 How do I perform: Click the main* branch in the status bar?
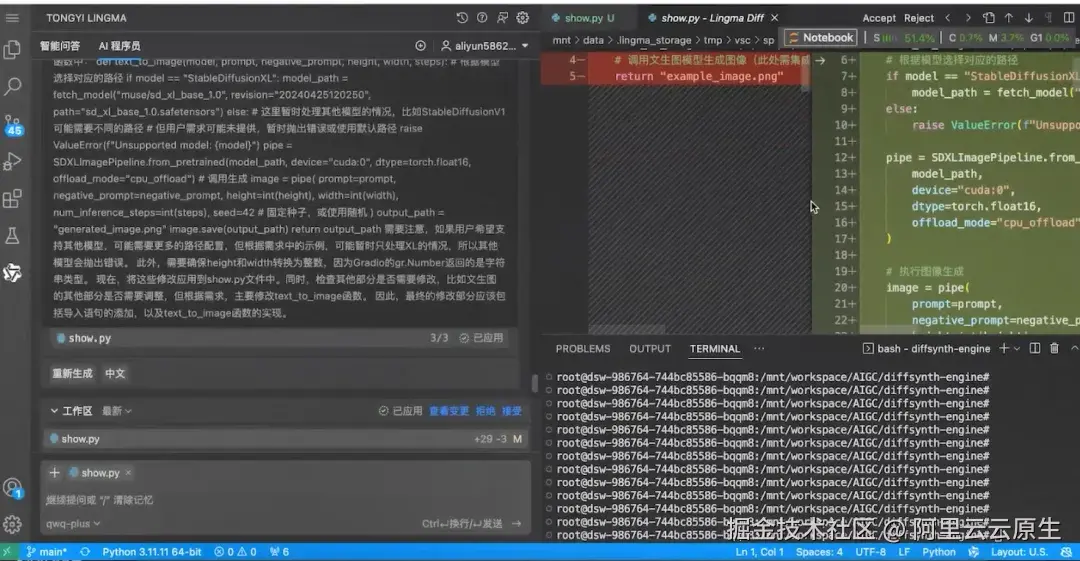point(47,552)
